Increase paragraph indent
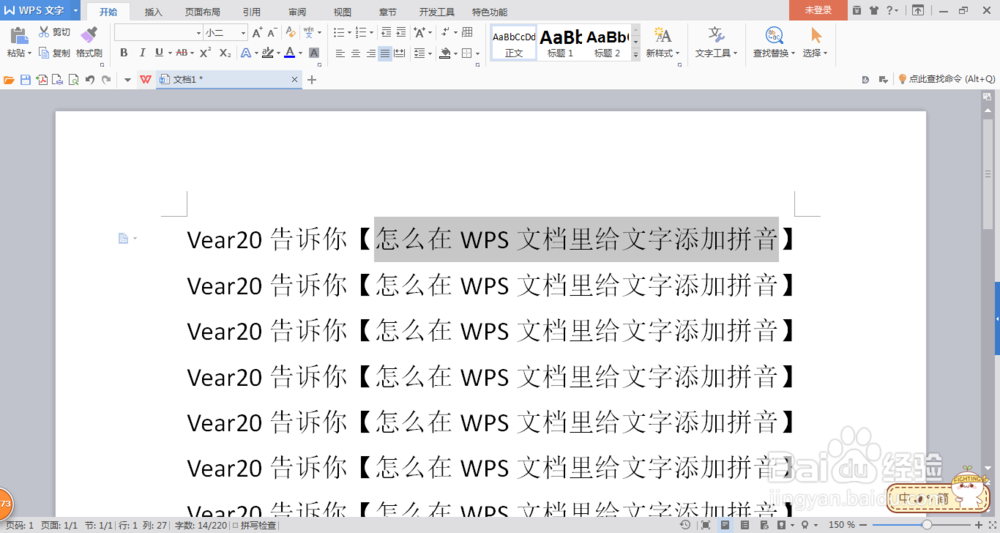The width and height of the screenshot is (1000, 533). coord(401,33)
